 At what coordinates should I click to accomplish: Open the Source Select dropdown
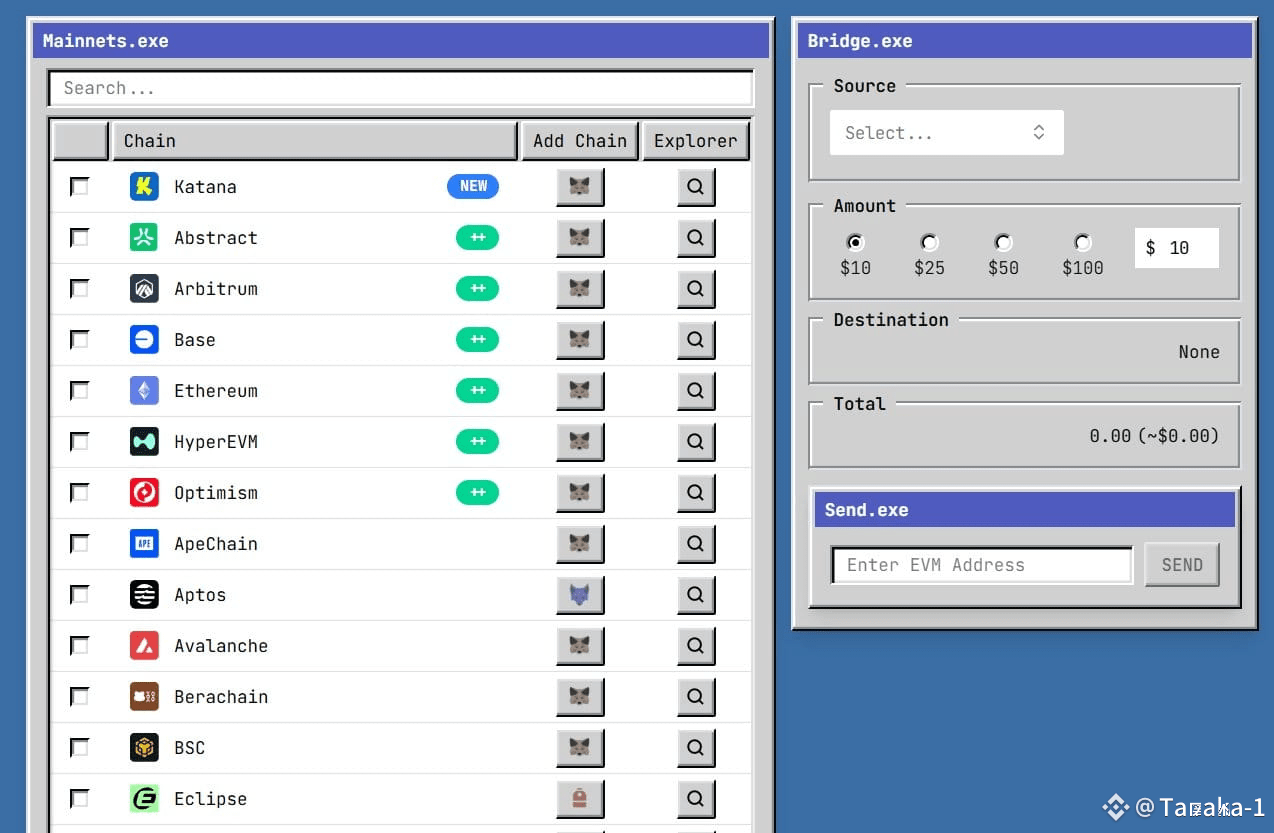pos(946,133)
